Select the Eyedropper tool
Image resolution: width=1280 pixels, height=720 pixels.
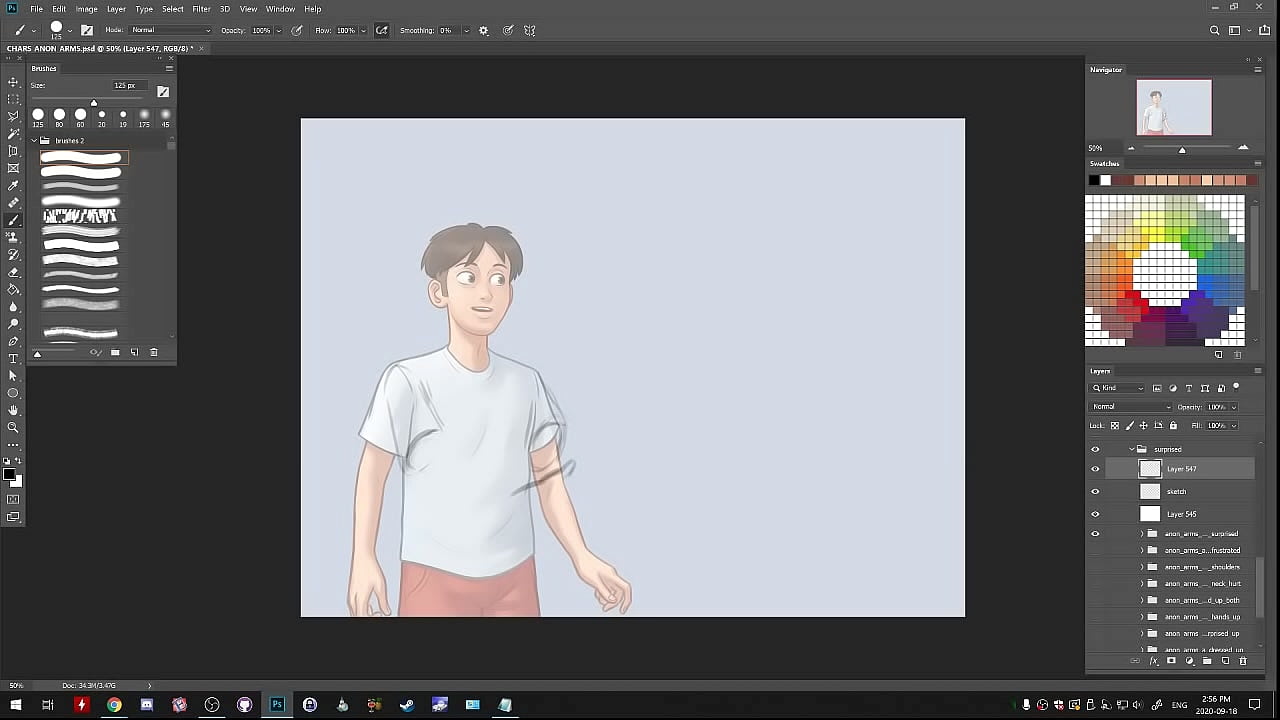point(13,186)
